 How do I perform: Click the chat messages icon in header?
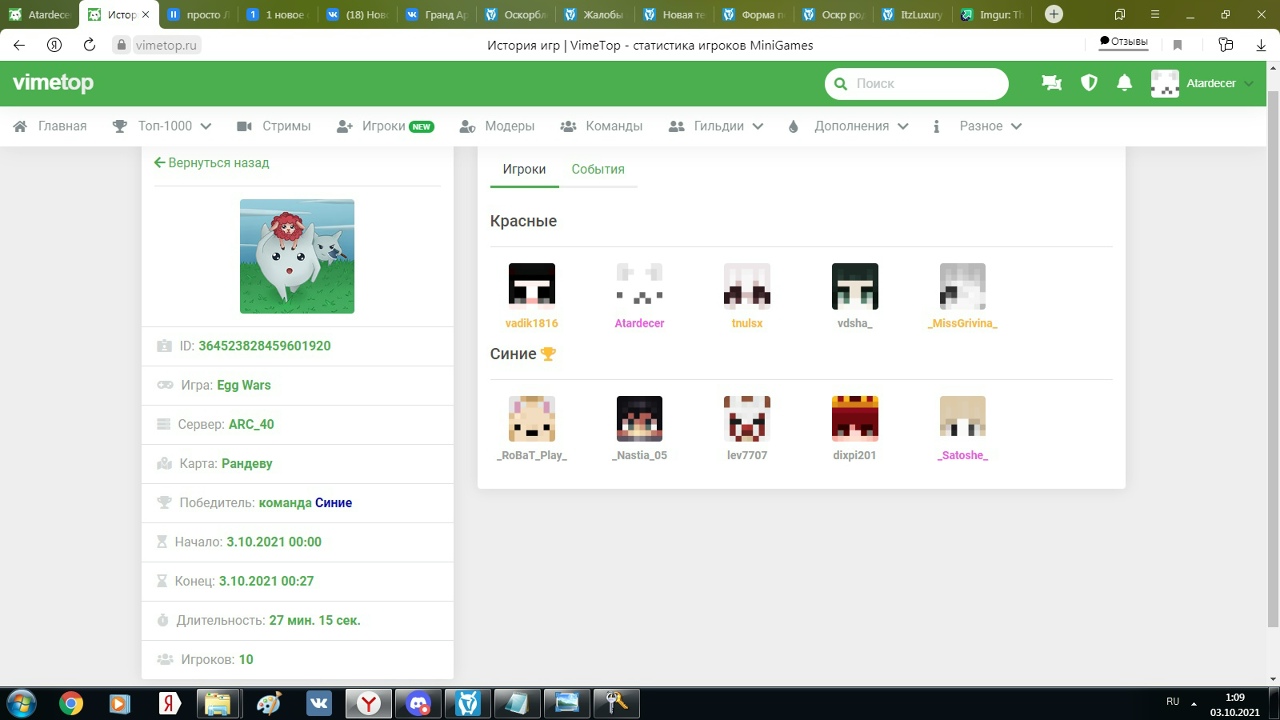coord(1051,84)
